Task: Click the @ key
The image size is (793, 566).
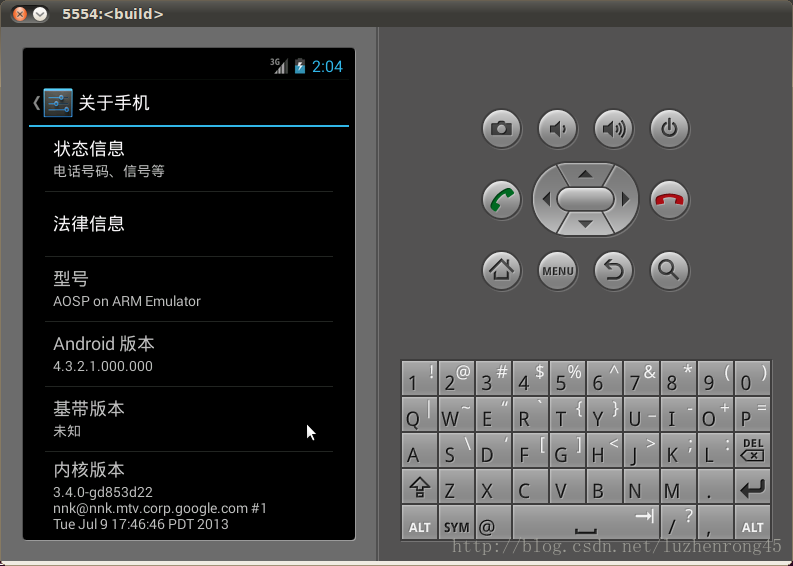Action: (494, 522)
